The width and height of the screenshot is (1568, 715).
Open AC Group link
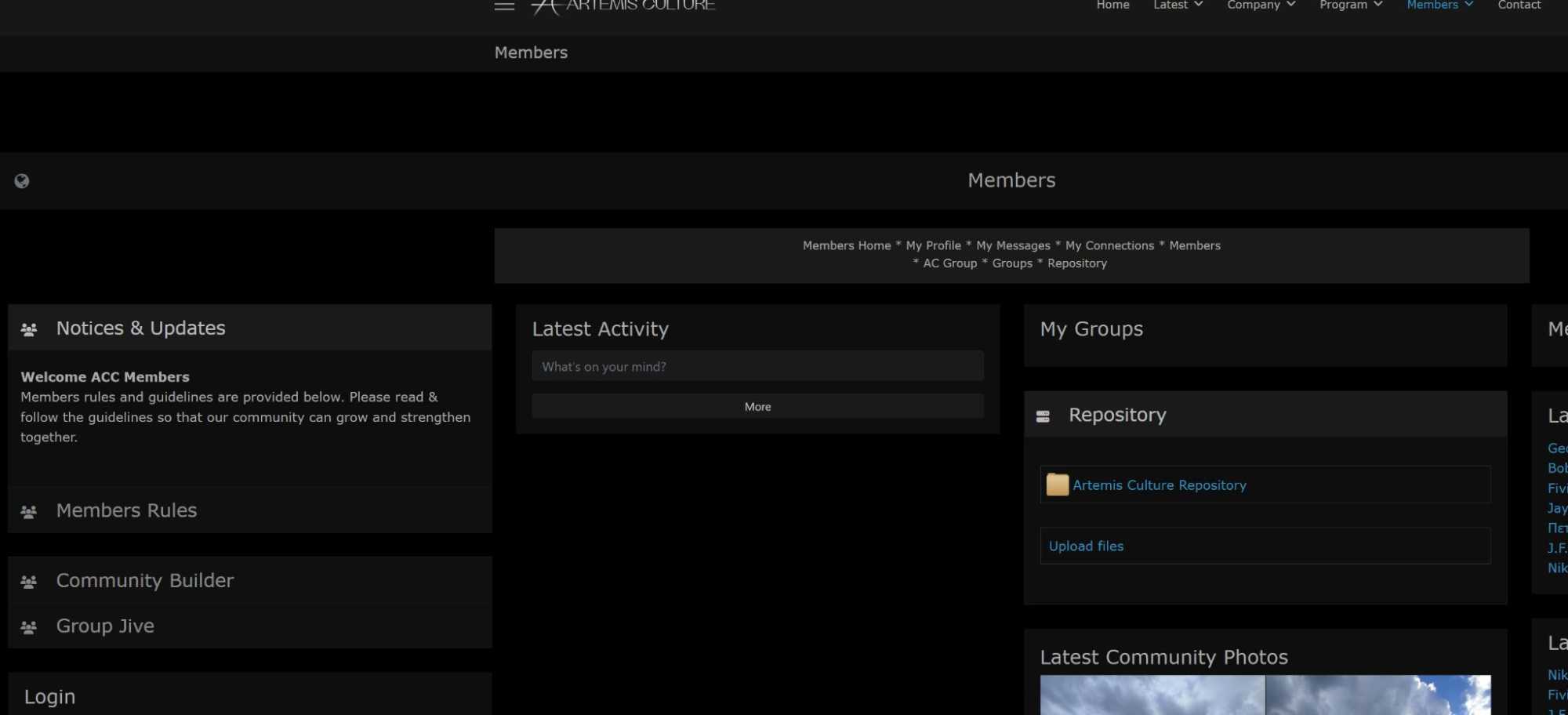click(x=950, y=263)
